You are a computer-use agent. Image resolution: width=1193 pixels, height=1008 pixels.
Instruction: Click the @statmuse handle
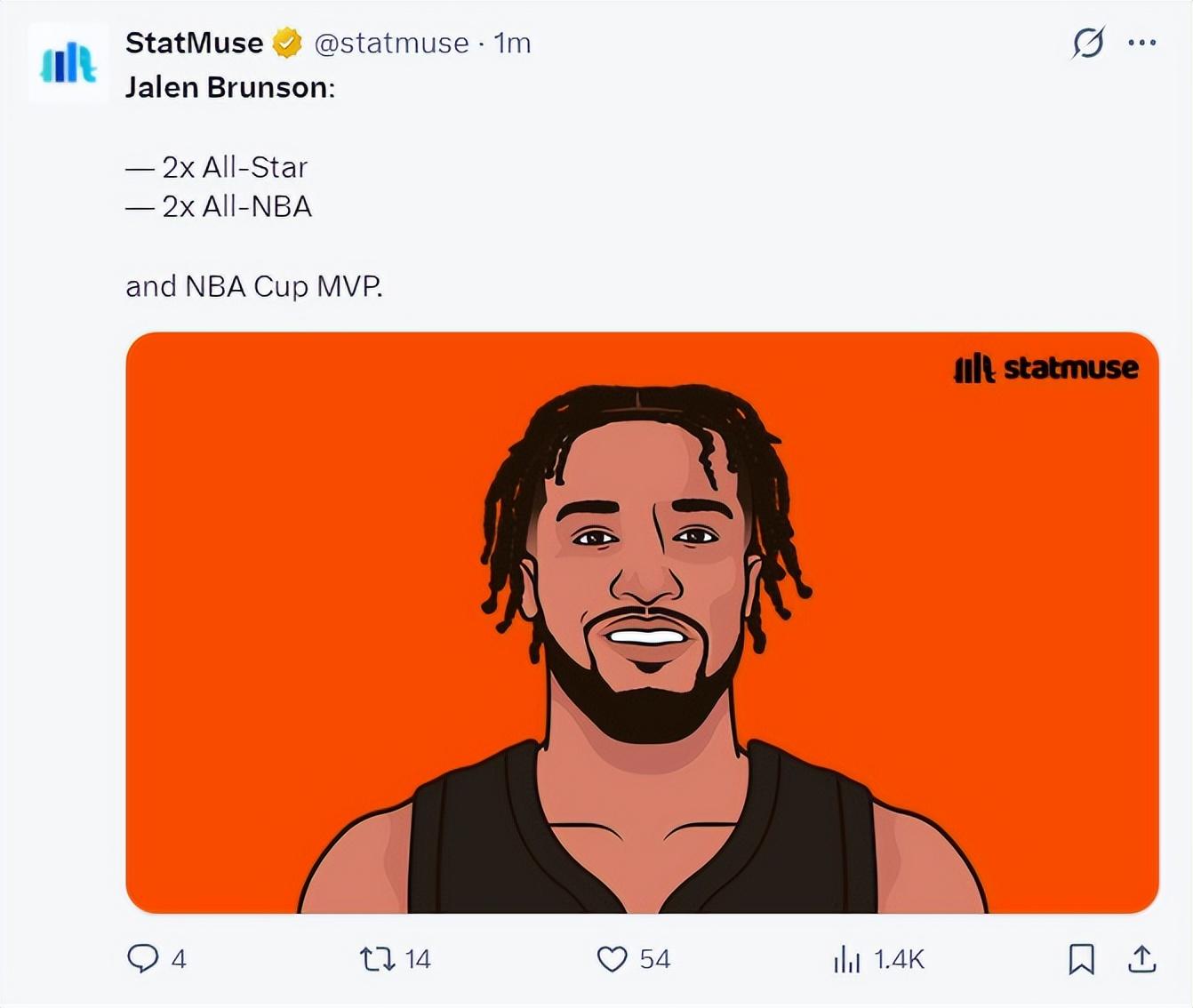(391, 43)
